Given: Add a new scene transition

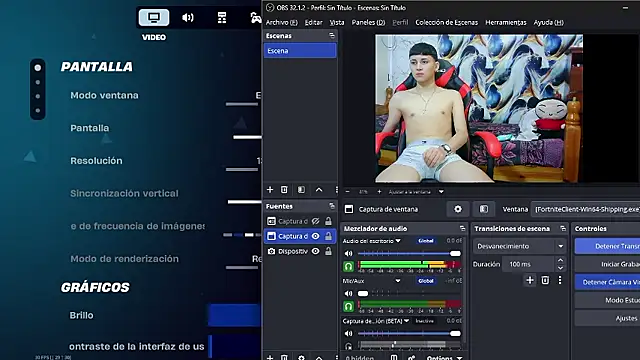Looking at the screenshot, I should [x=530, y=280].
